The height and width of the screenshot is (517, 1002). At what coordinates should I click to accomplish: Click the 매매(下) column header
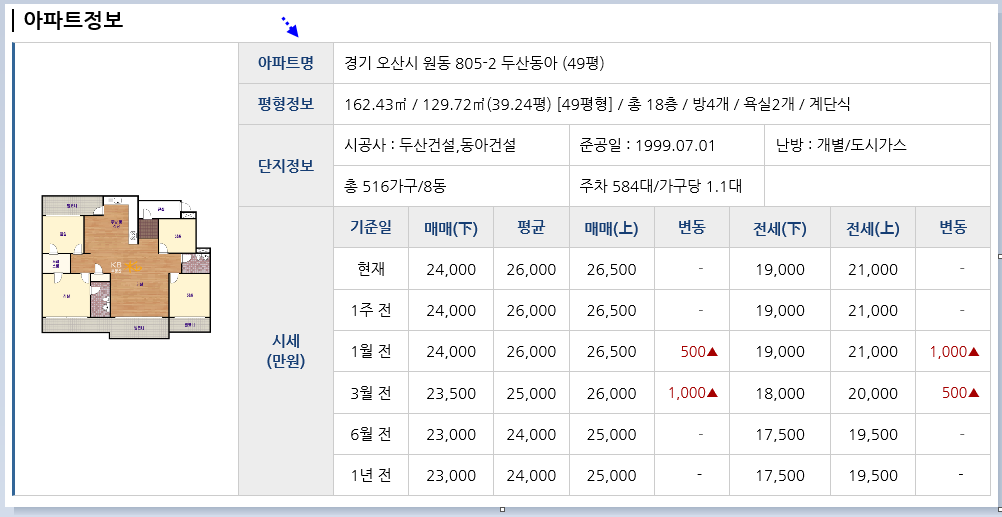[x=451, y=228]
